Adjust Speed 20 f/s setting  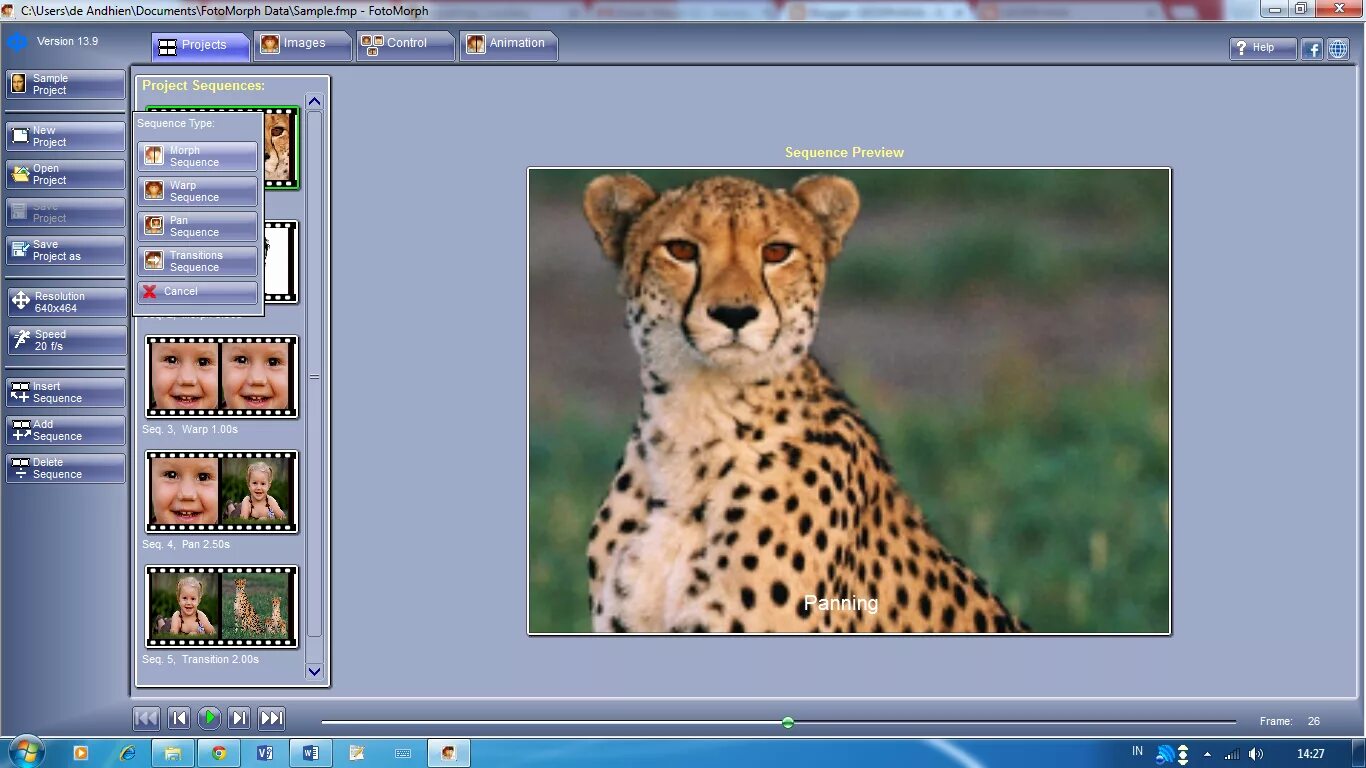coord(66,340)
